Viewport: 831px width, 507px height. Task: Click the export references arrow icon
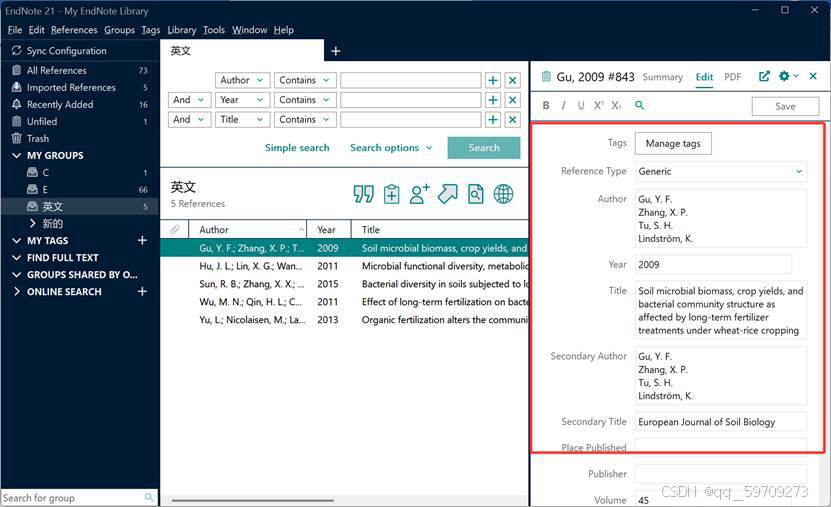click(x=447, y=194)
